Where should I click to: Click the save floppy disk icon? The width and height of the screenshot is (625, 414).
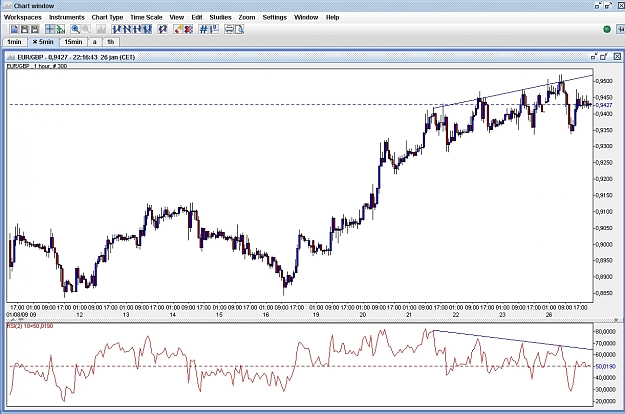click(x=24, y=29)
